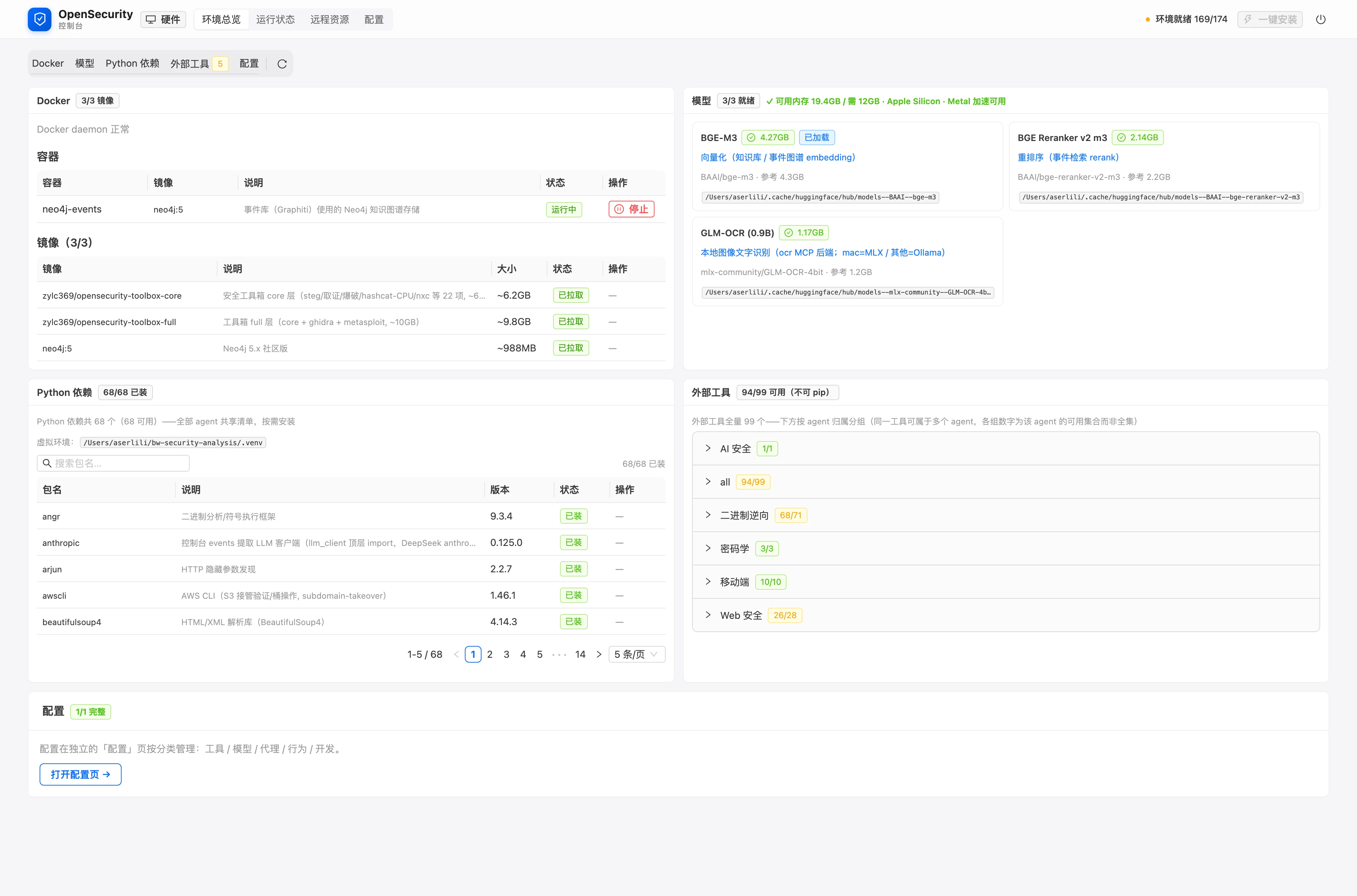Switch to the 环境总览 tab
The image size is (1357, 896).
tap(221, 19)
